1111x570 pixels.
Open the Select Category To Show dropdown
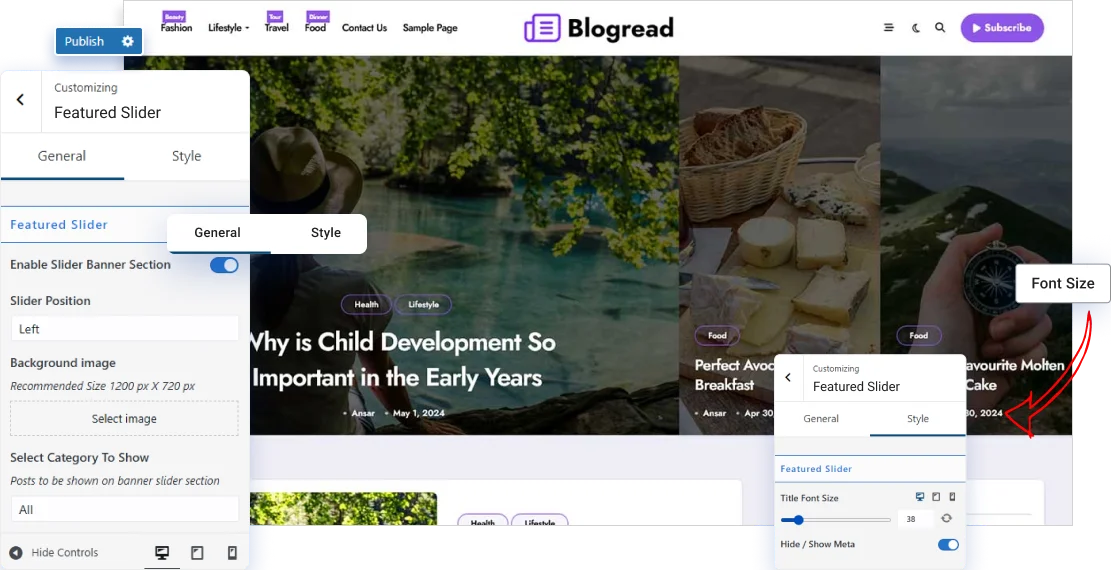(125, 509)
